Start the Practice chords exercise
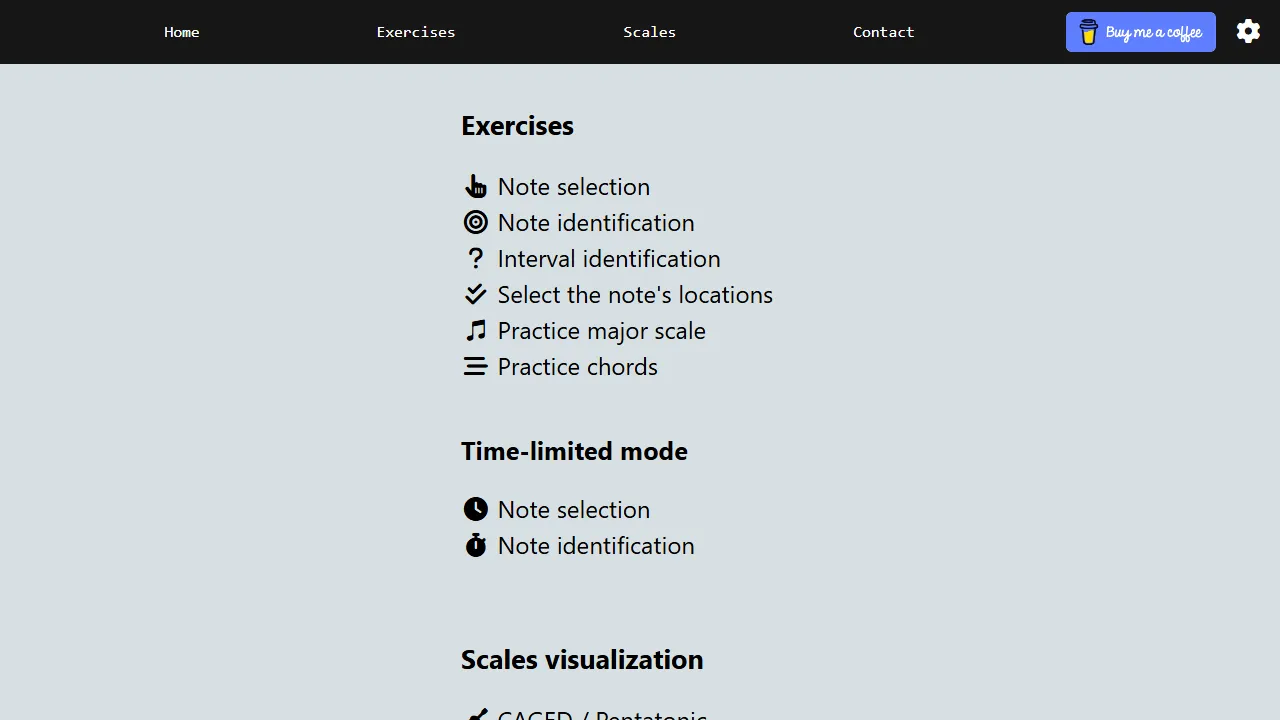Screen dimensions: 1280x720 pyautogui.click(x=577, y=366)
